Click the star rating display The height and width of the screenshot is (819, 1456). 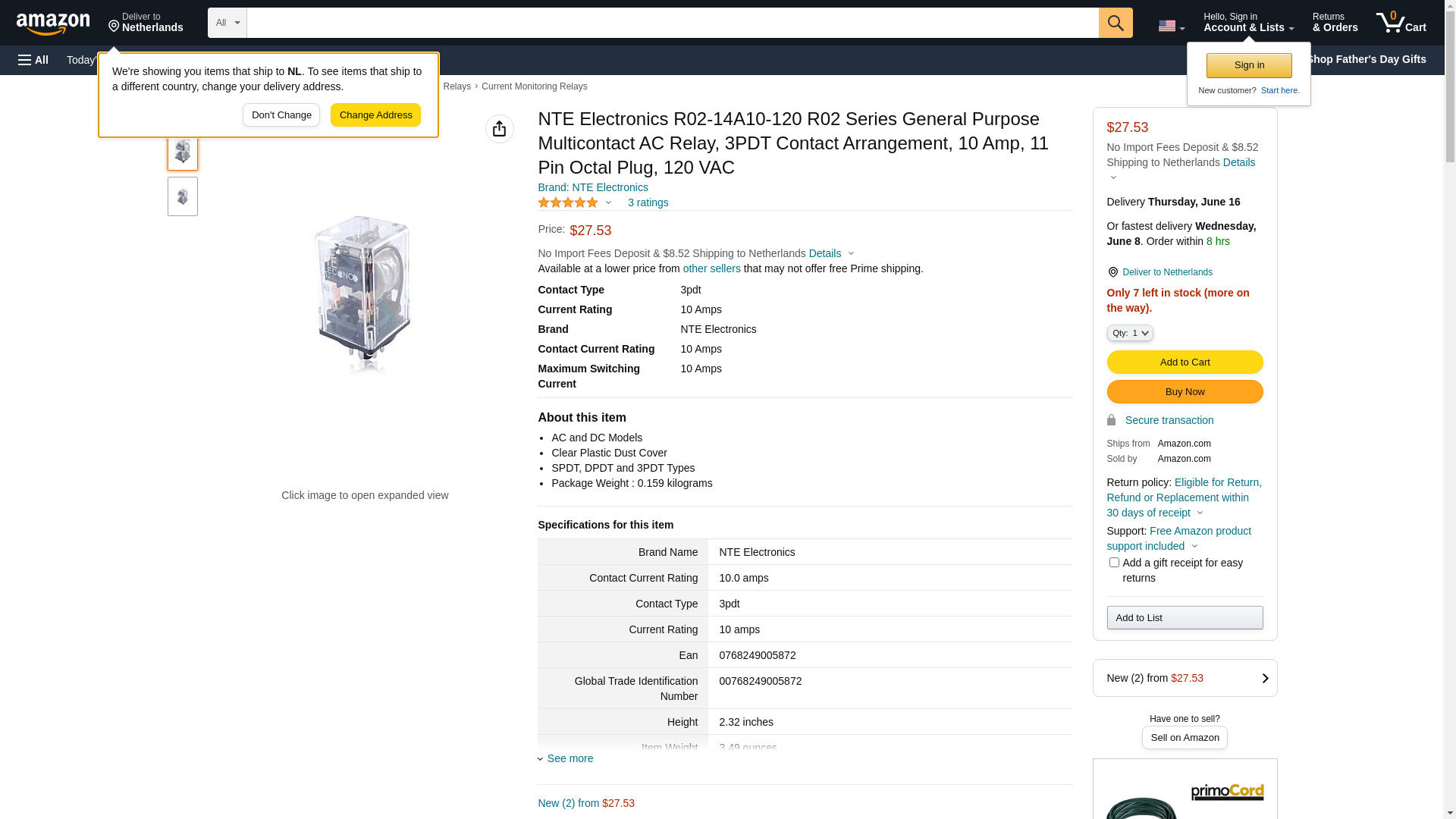click(x=568, y=202)
